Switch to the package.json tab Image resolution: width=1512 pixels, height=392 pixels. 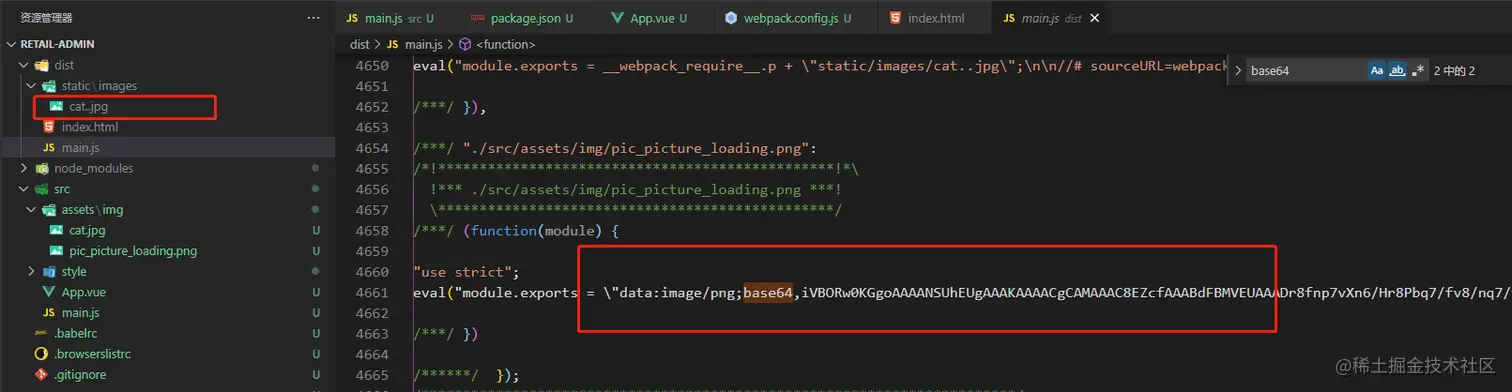(x=522, y=18)
